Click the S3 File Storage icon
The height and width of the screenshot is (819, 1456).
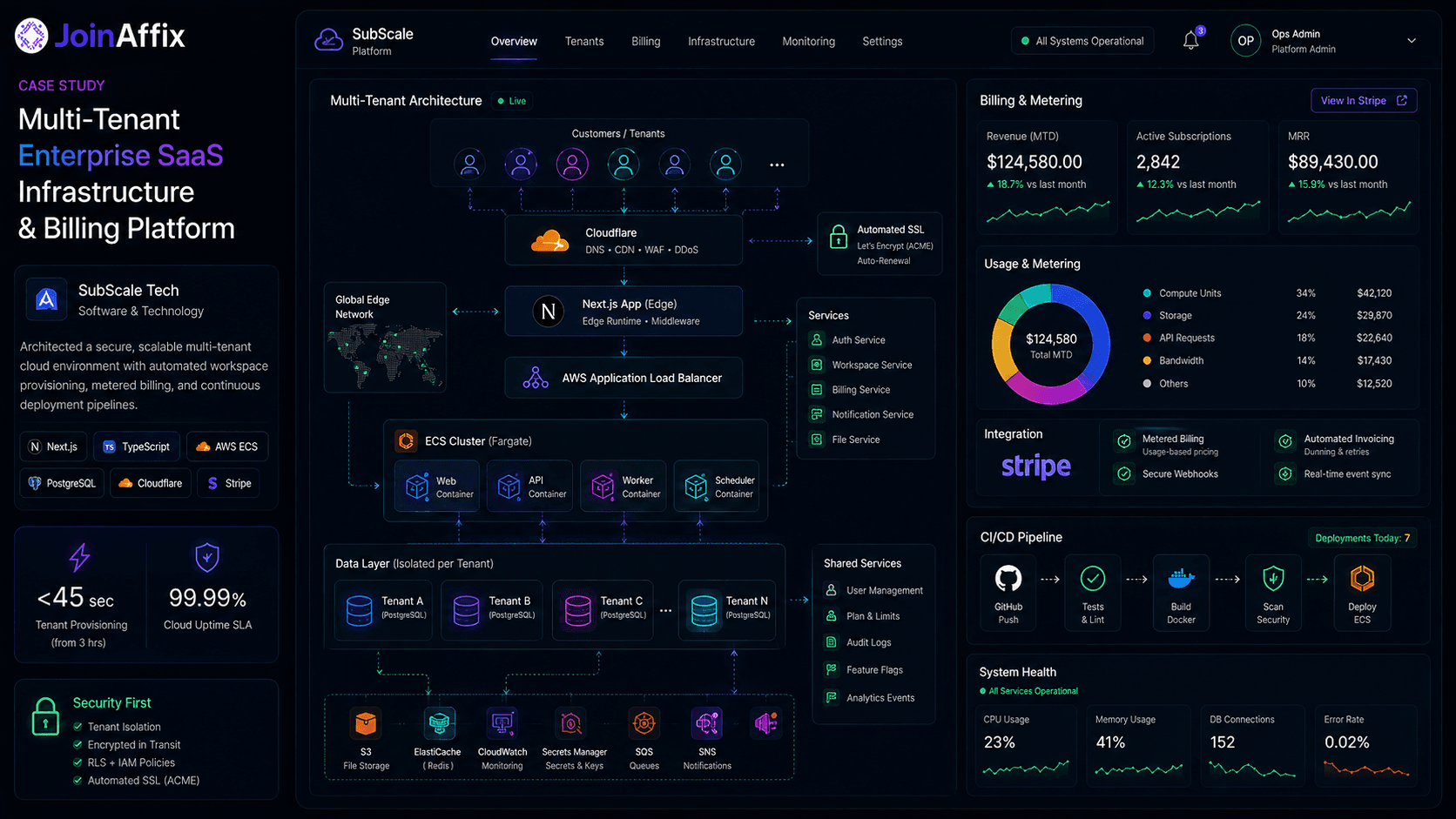click(x=366, y=723)
